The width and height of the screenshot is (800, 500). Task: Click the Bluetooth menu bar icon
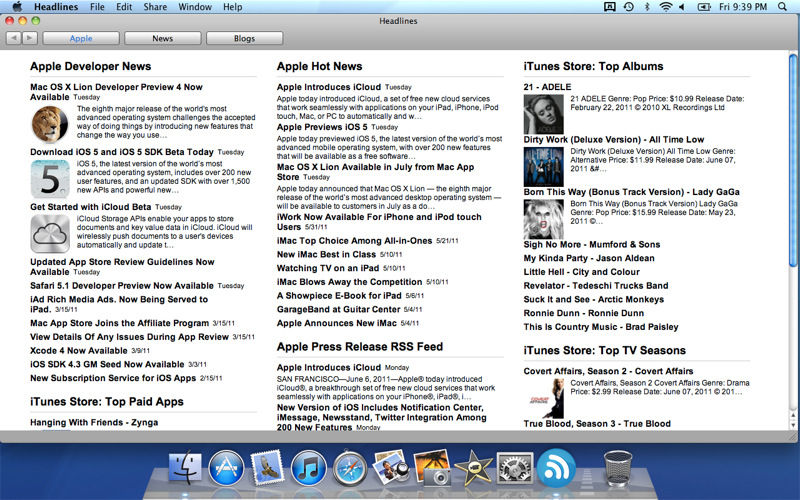pyautogui.click(x=647, y=7)
